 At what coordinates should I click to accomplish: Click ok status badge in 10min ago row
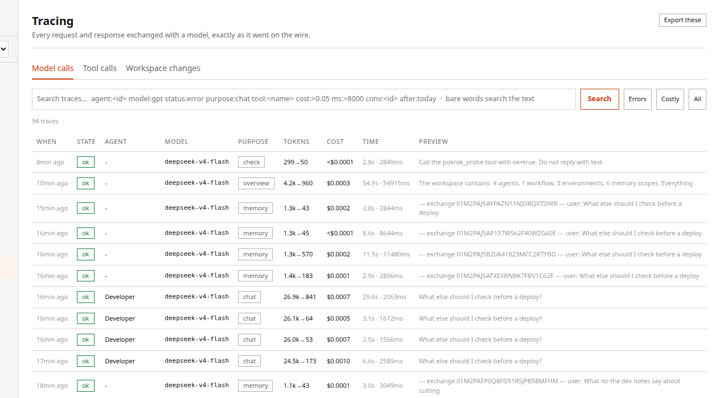[85, 183]
